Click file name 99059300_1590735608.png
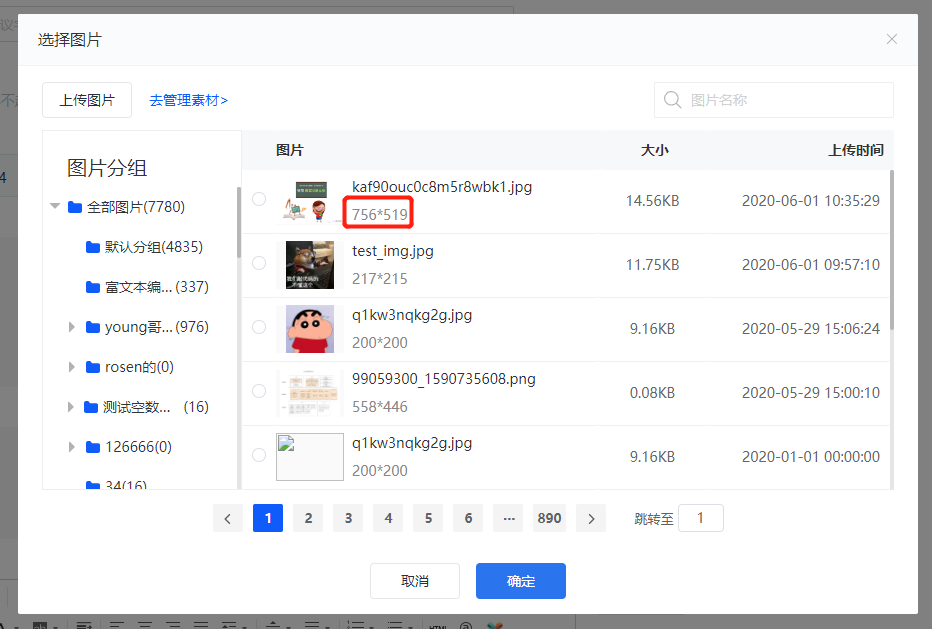932x629 pixels. point(443,379)
